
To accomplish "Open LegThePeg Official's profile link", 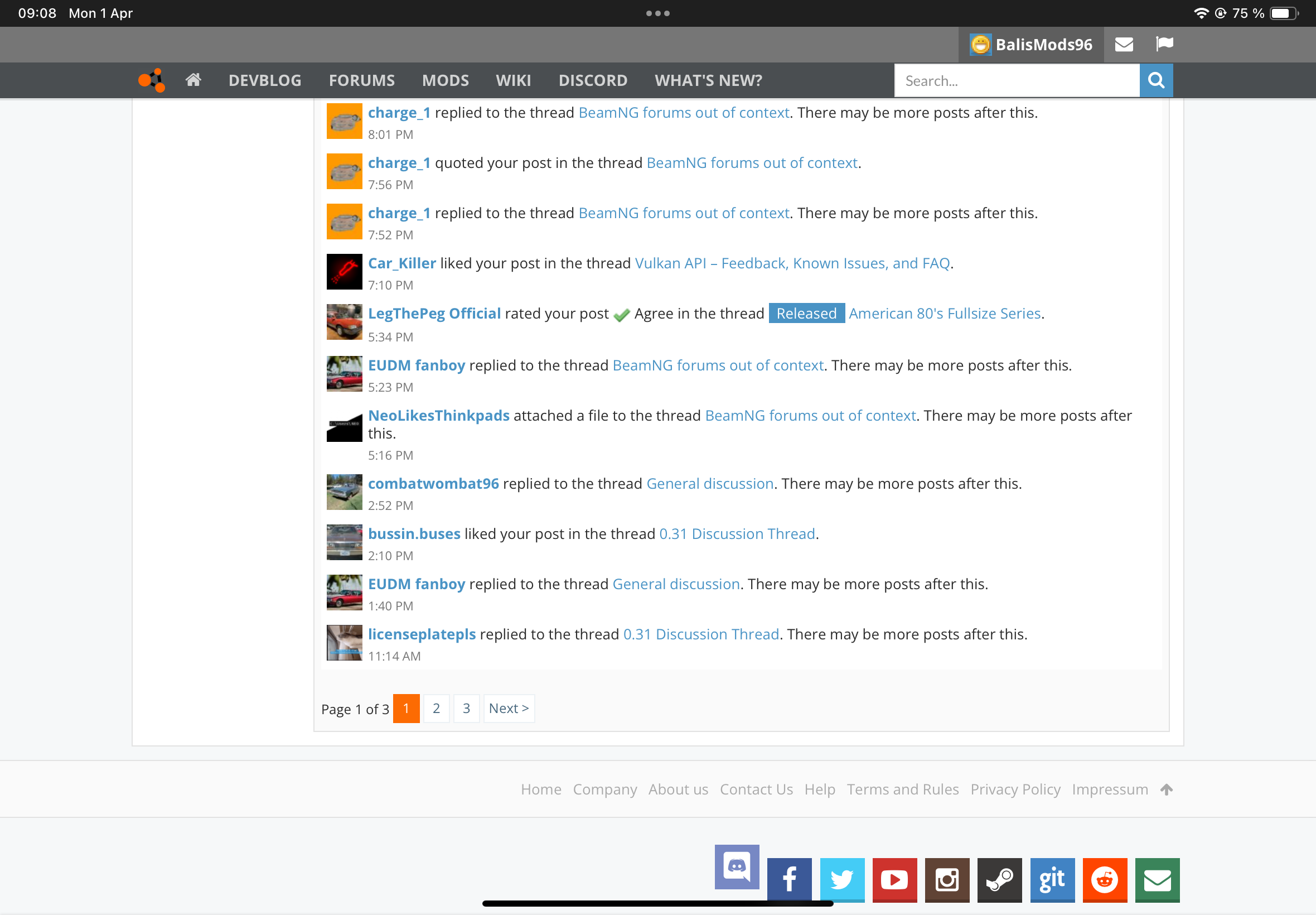I will point(434,314).
